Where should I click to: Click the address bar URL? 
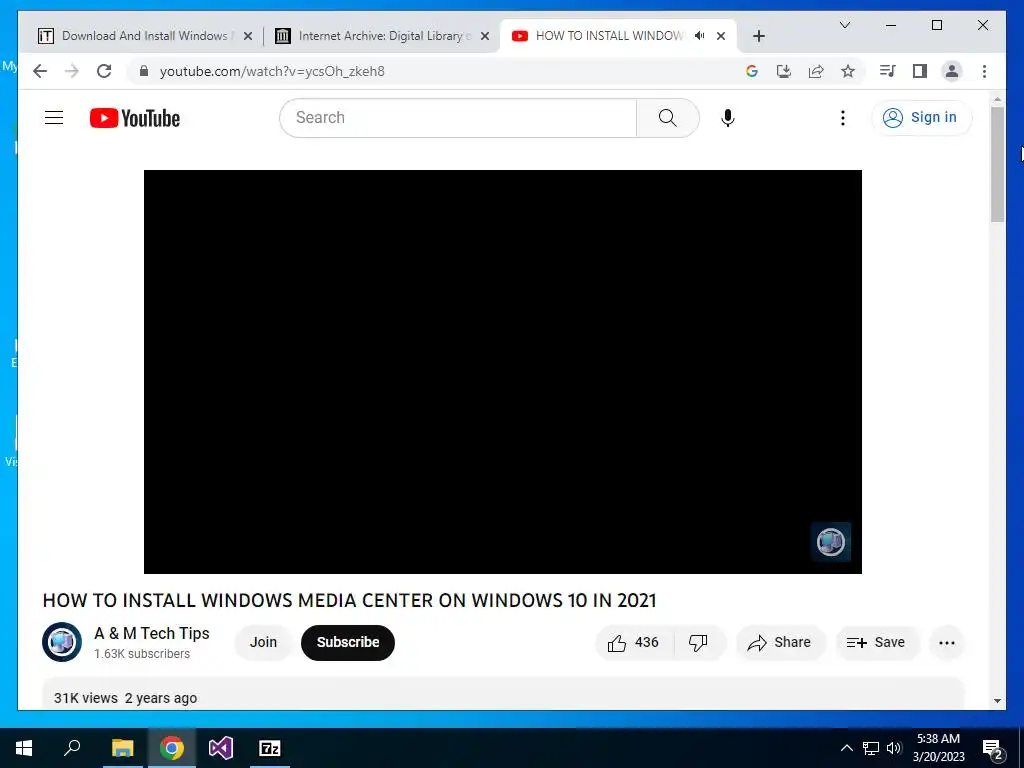[x=272, y=71]
